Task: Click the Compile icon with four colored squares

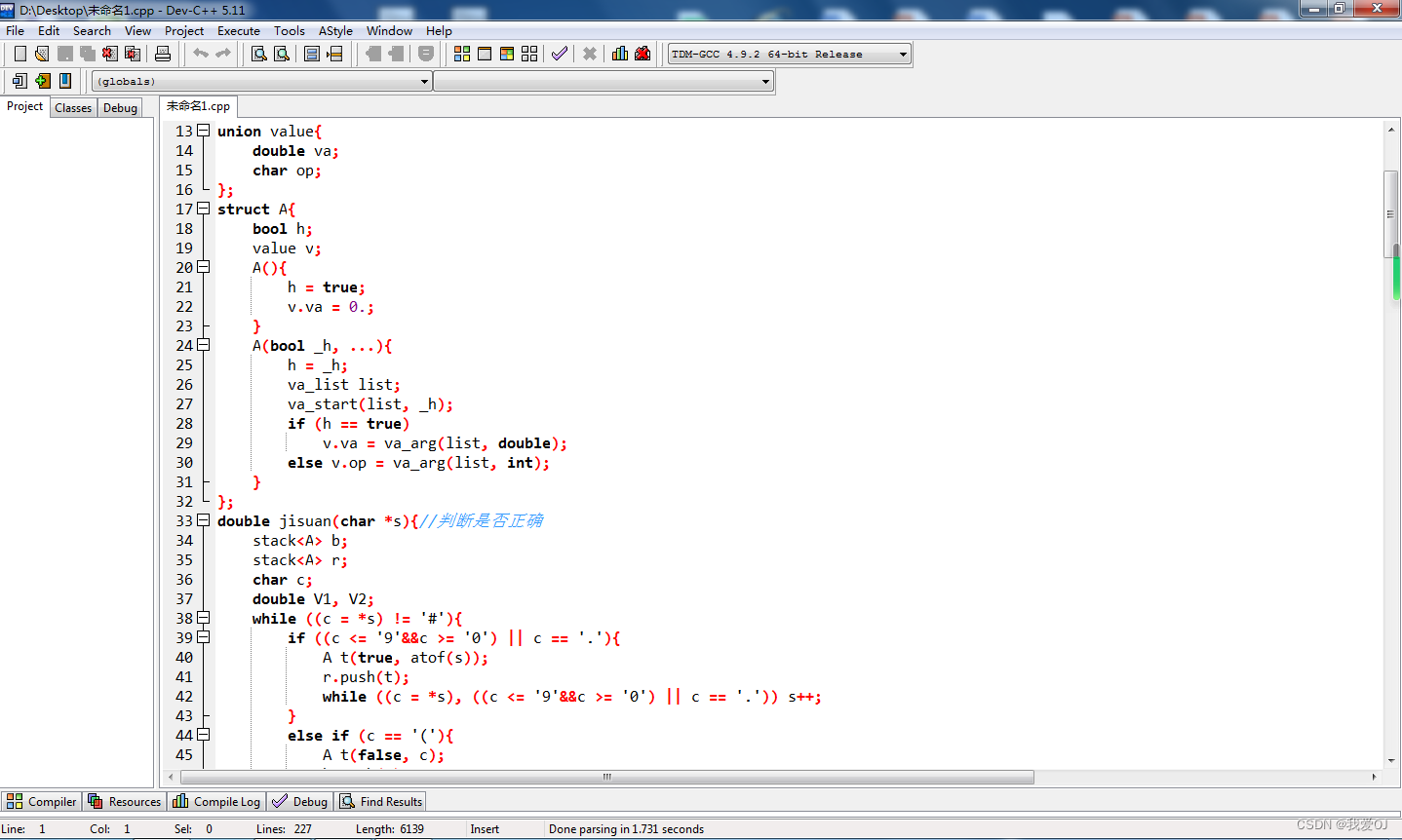Action: pyautogui.click(x=462, y=54)
